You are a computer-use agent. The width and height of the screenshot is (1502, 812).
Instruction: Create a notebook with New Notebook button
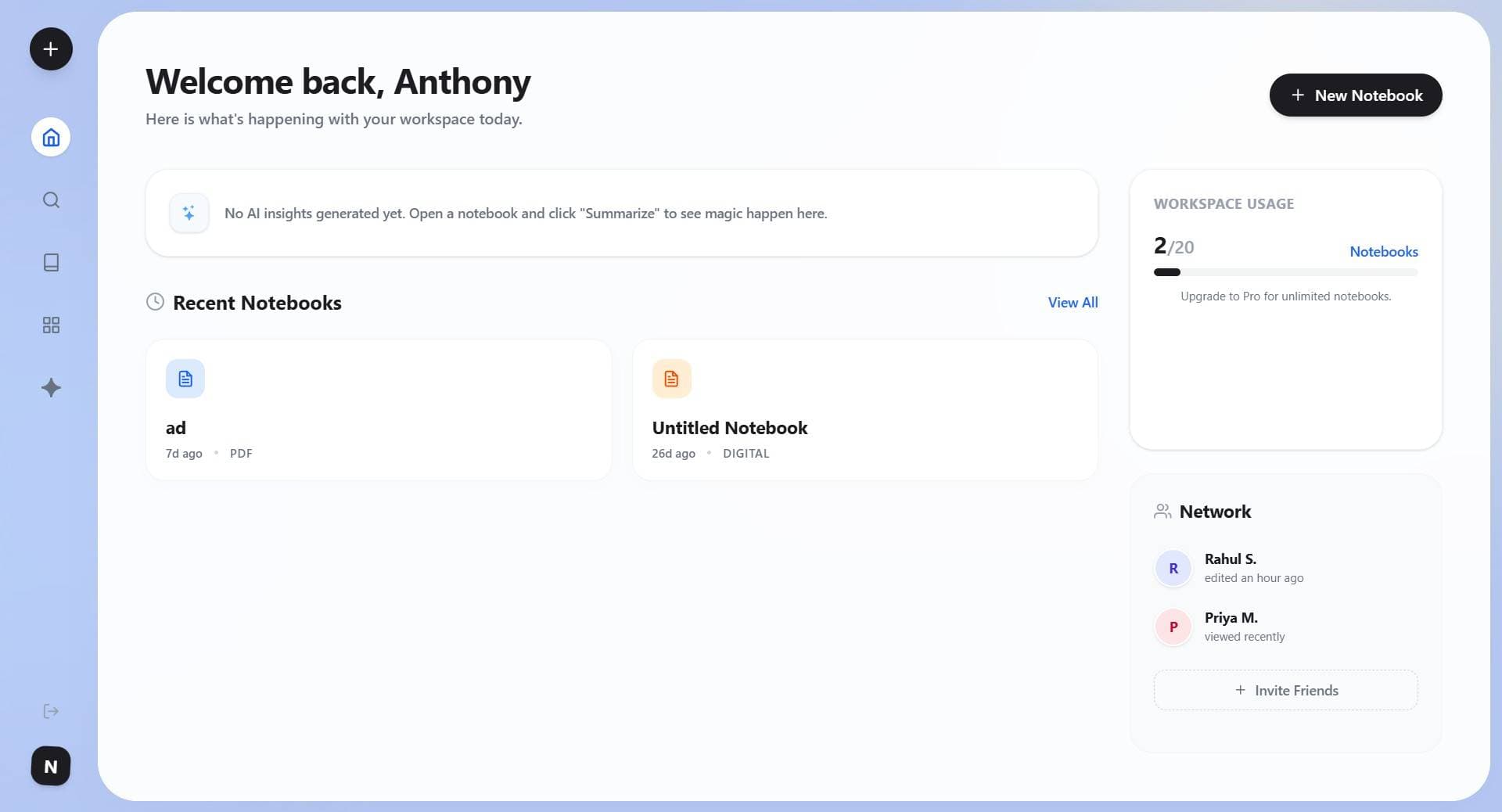coord(1356,95)
